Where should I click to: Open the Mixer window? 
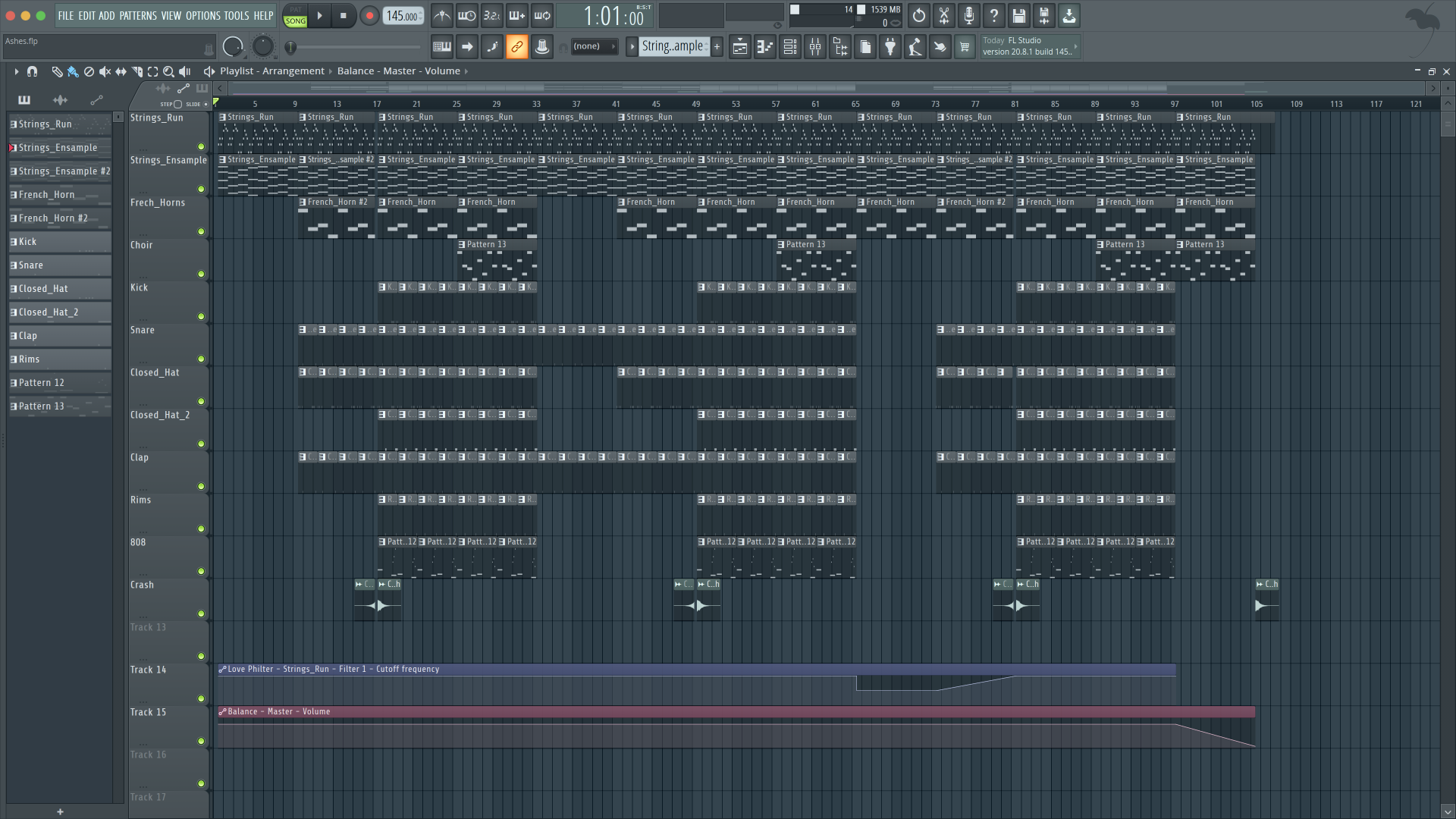pos(815,47)
